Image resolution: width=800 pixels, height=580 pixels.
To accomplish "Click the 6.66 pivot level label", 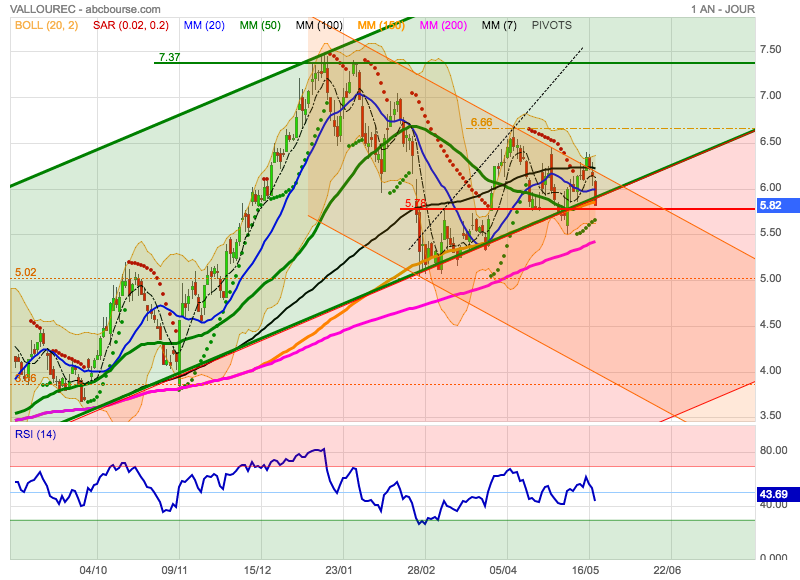I will tap(481, 122).
